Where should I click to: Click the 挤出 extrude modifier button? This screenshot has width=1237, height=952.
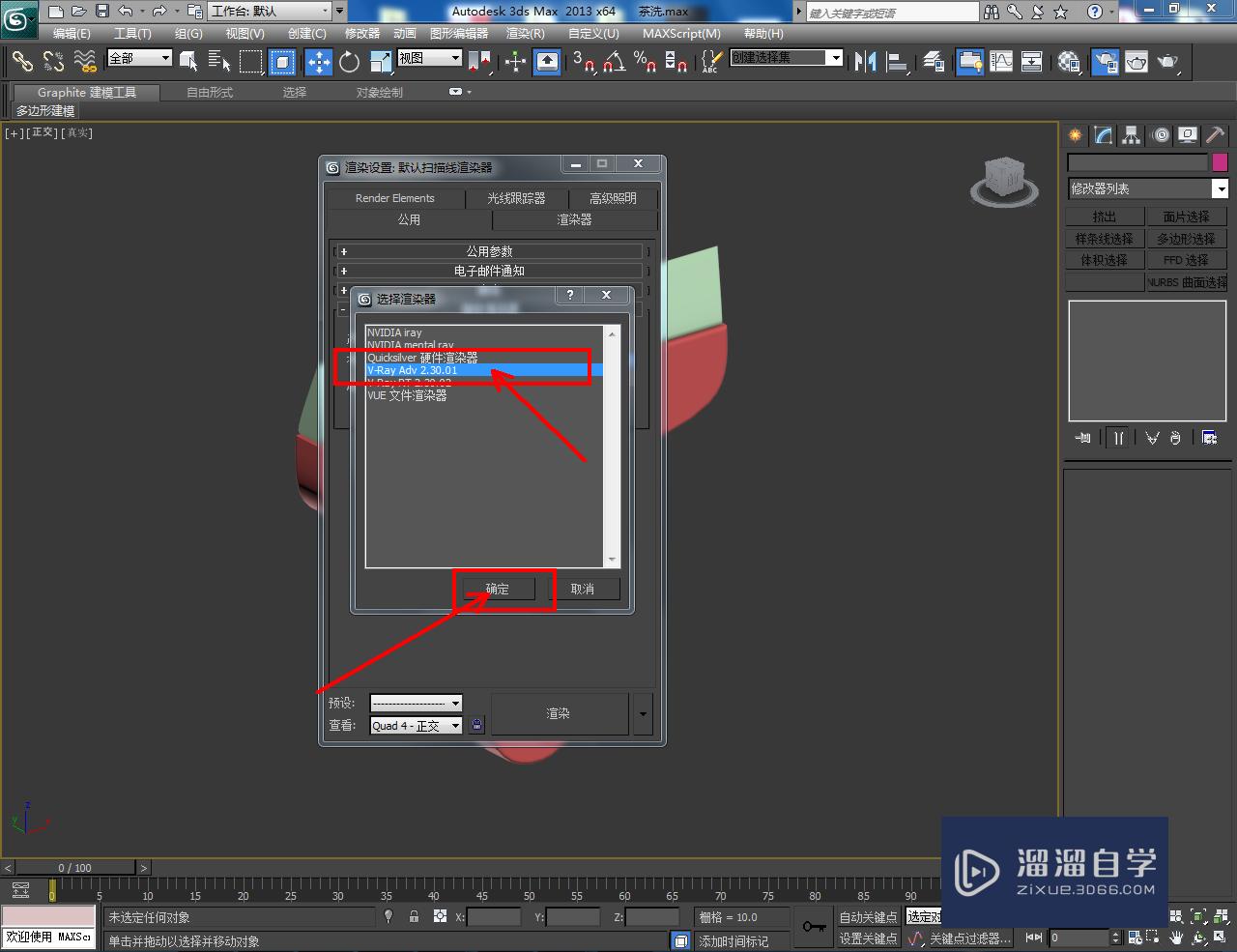point(1105,216)
